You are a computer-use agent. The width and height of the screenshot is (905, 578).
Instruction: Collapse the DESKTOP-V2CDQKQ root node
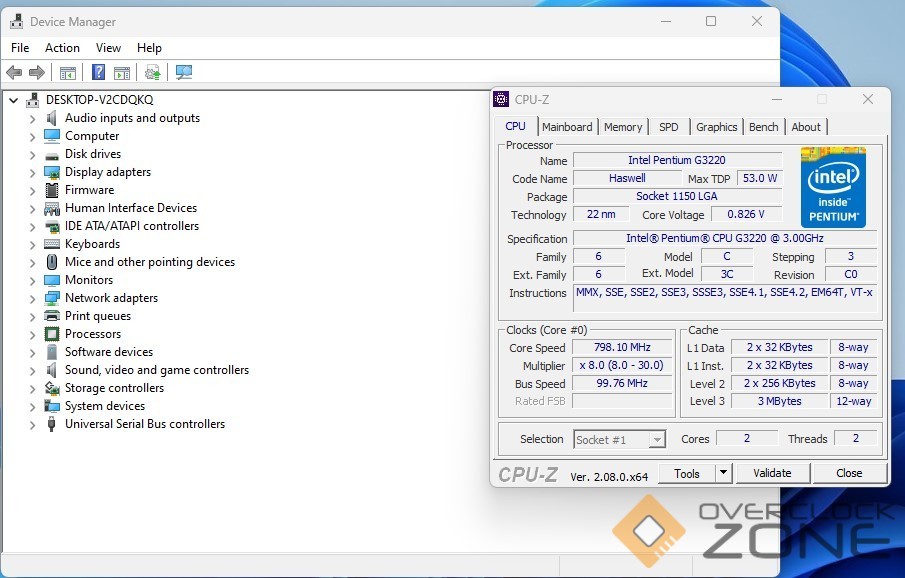coord(13,100)
